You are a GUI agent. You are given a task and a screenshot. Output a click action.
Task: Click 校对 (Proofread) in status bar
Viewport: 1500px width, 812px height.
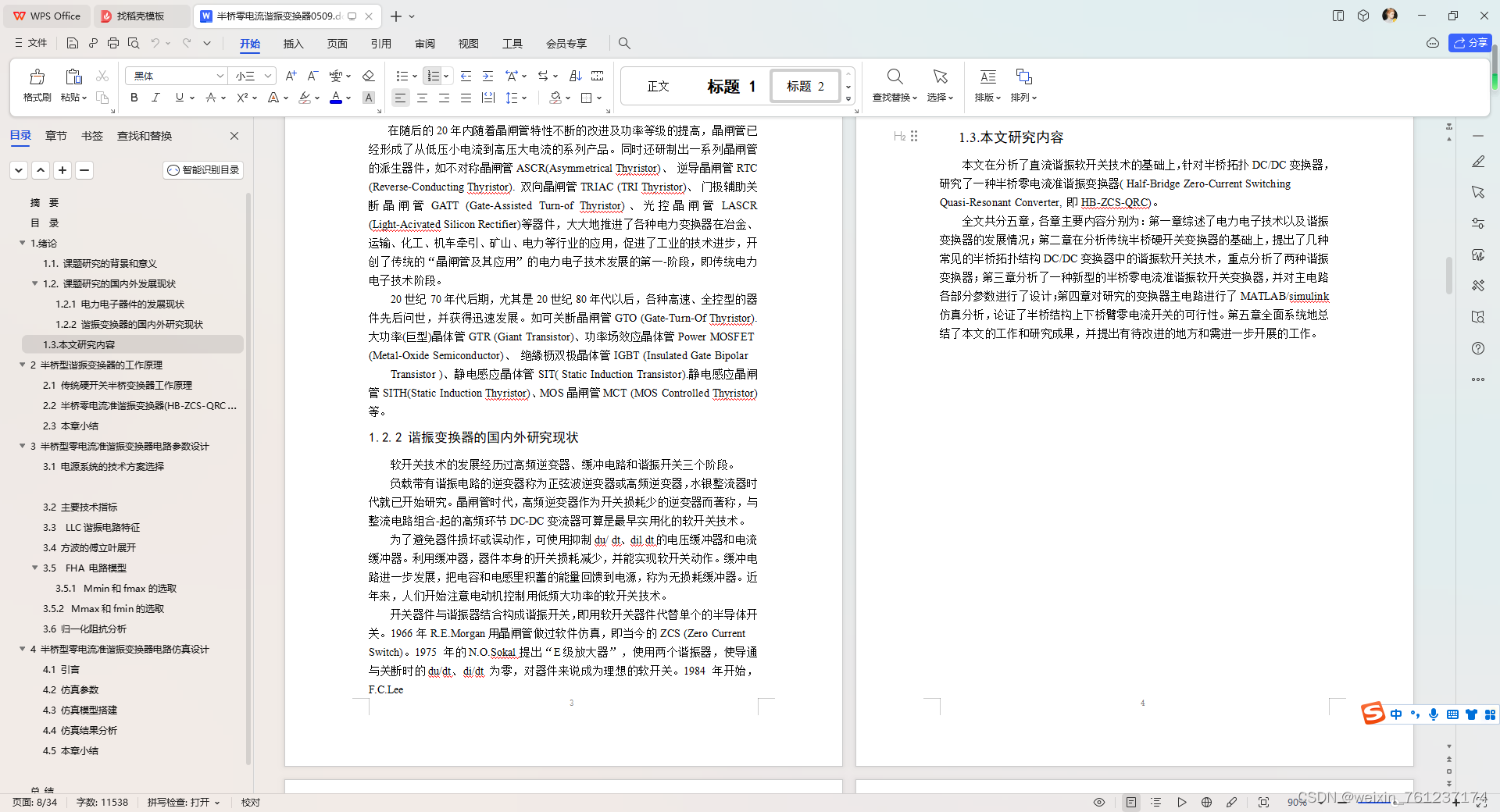point(251,802)
